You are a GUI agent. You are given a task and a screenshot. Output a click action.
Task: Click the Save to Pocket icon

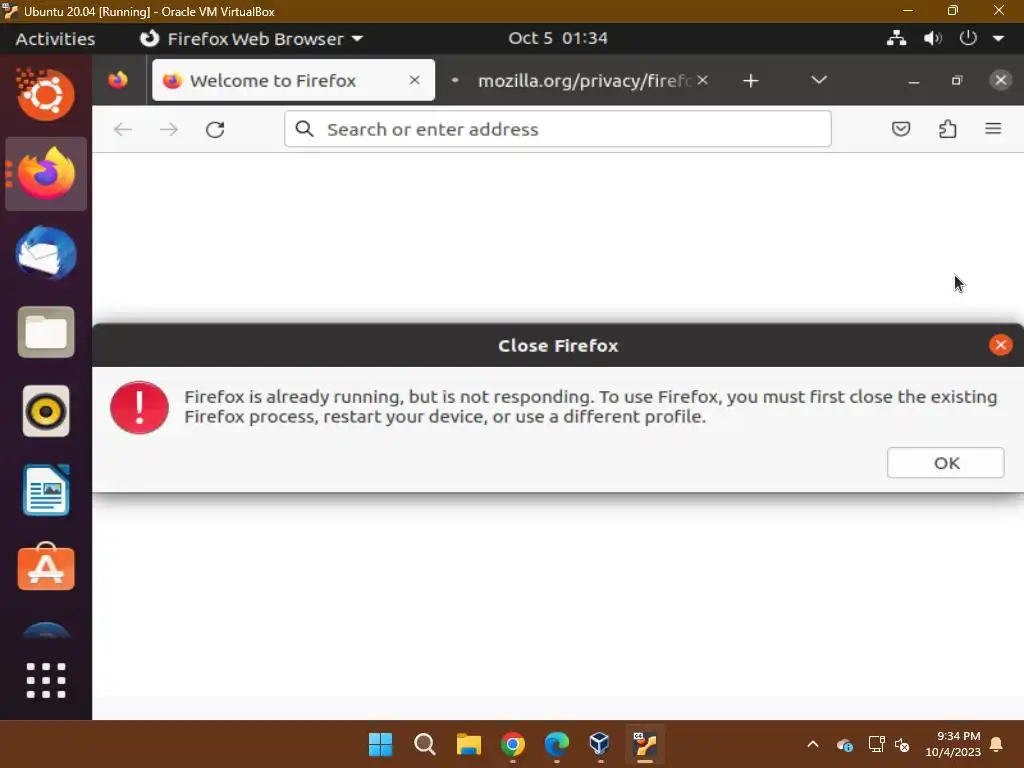901,129
